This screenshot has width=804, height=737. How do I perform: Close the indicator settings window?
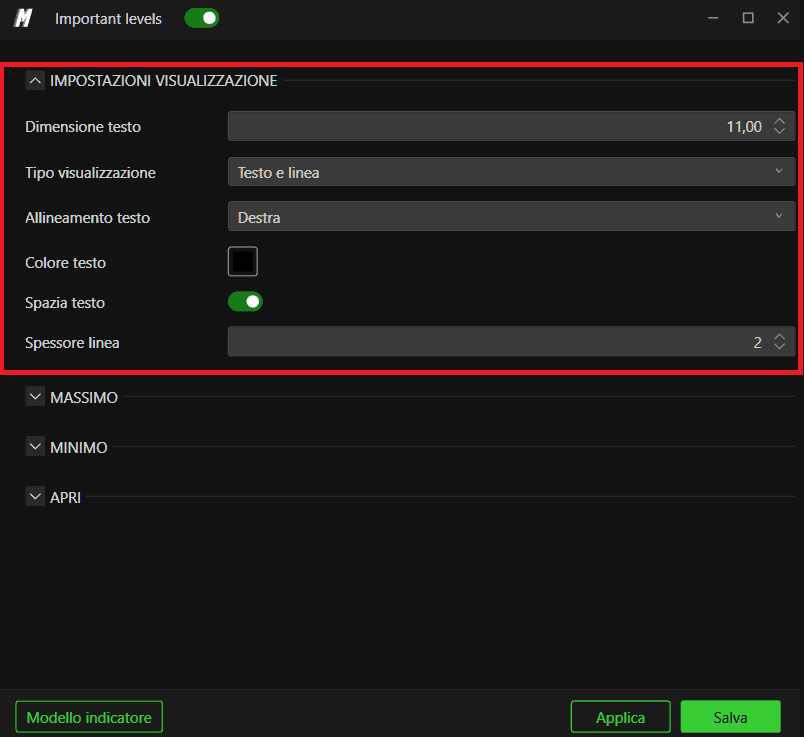point(783,18)
